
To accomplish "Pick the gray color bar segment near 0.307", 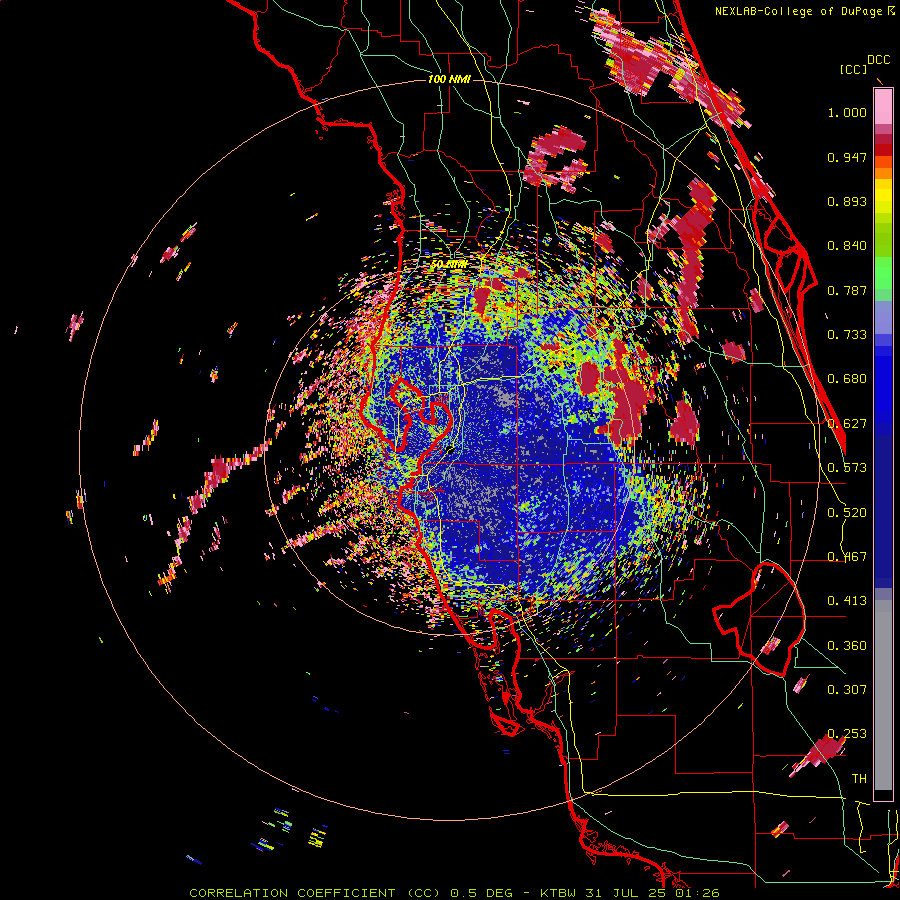I will 883,695.
